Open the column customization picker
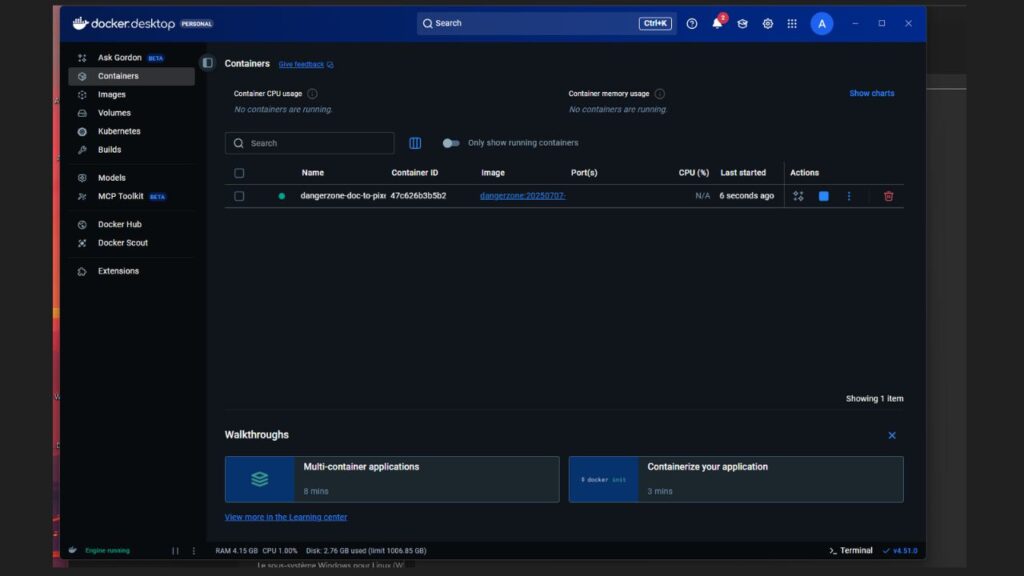Image resolution: width=1024 pixels, height=576 pixels. pyautogui.click(x=415, y=143)
